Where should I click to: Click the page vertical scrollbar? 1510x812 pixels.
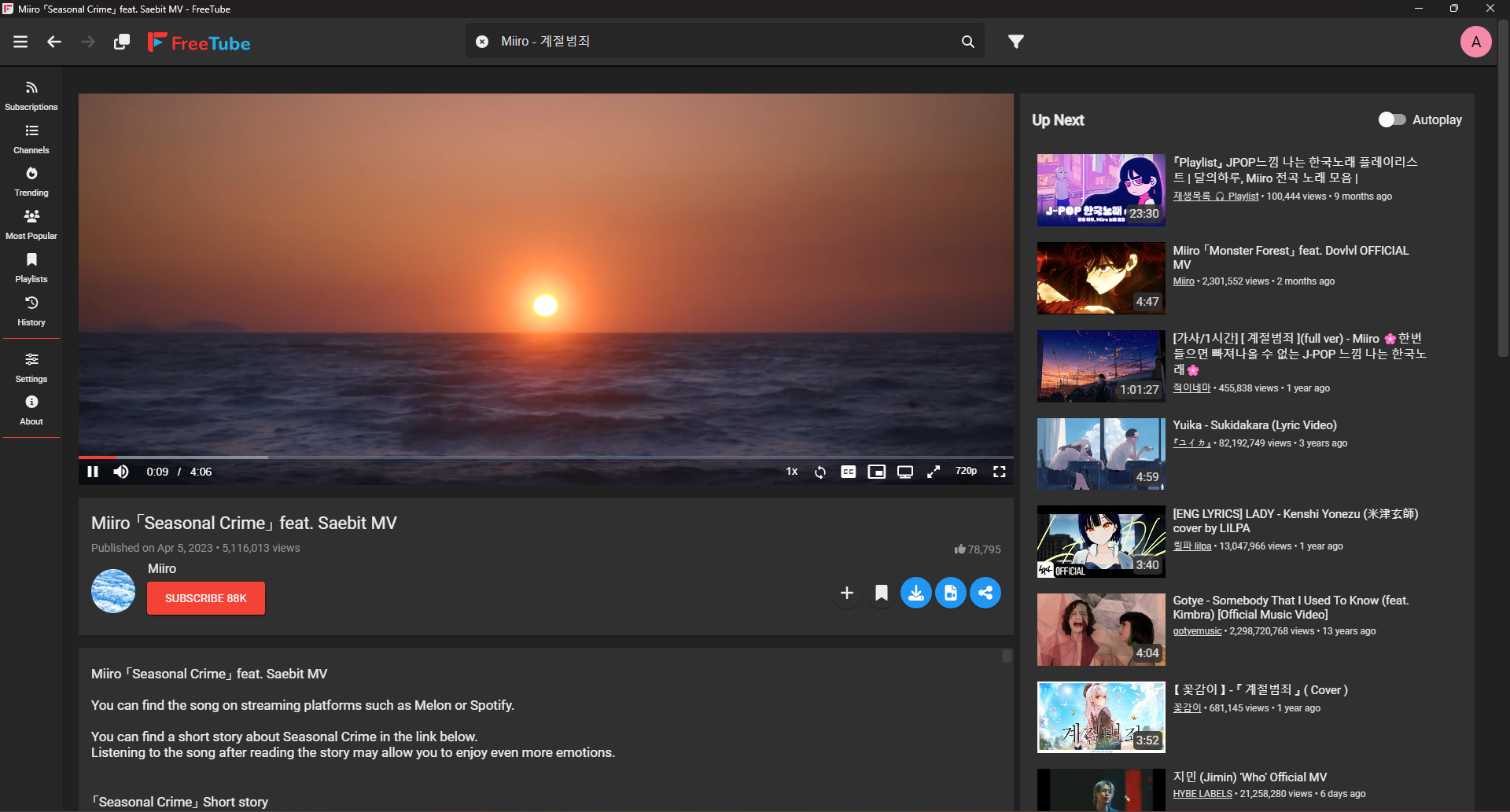1503,189
